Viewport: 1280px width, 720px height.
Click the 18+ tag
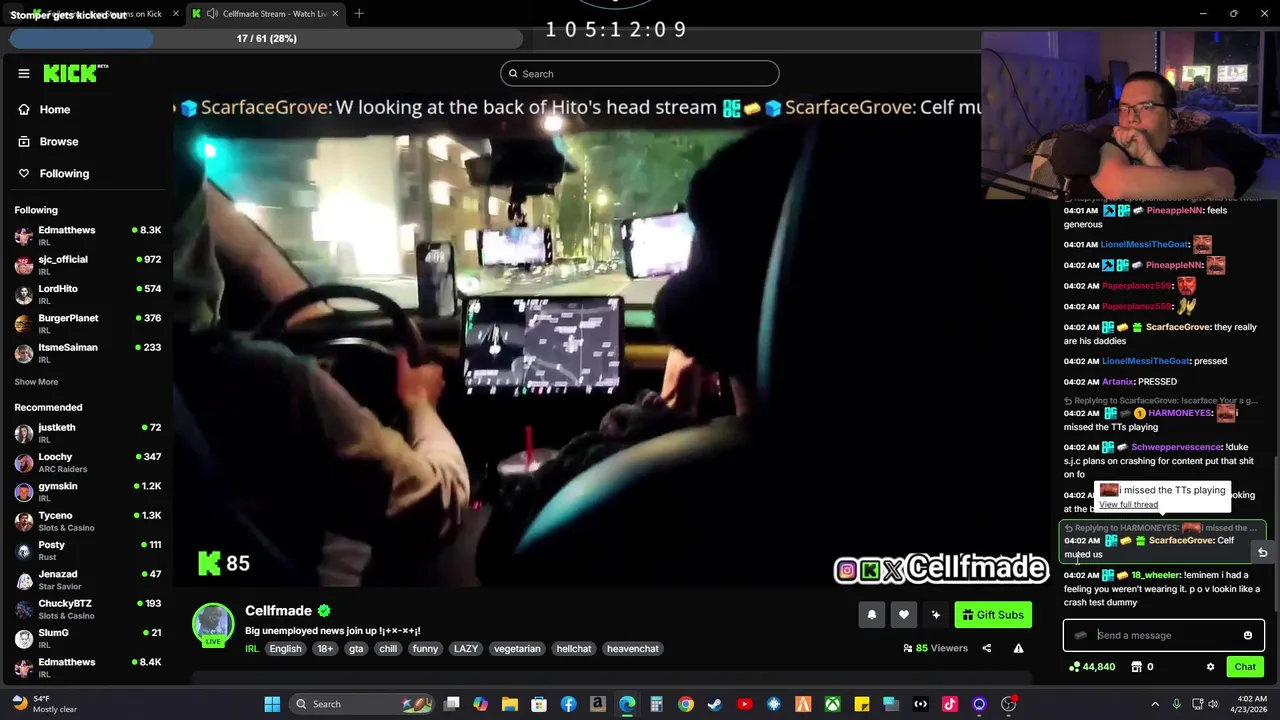(x=325, y=649)
